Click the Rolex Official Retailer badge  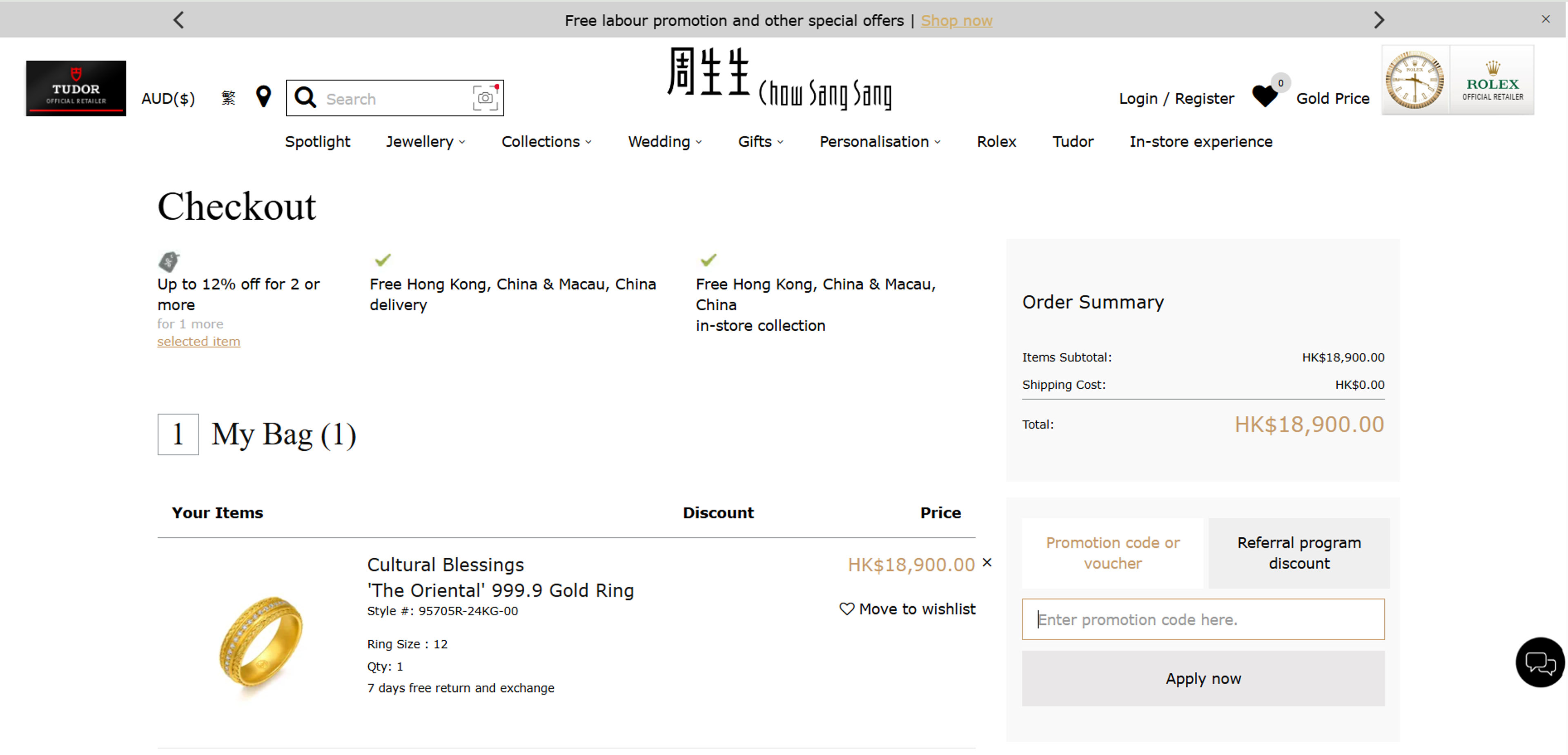tap(1492, 80)
